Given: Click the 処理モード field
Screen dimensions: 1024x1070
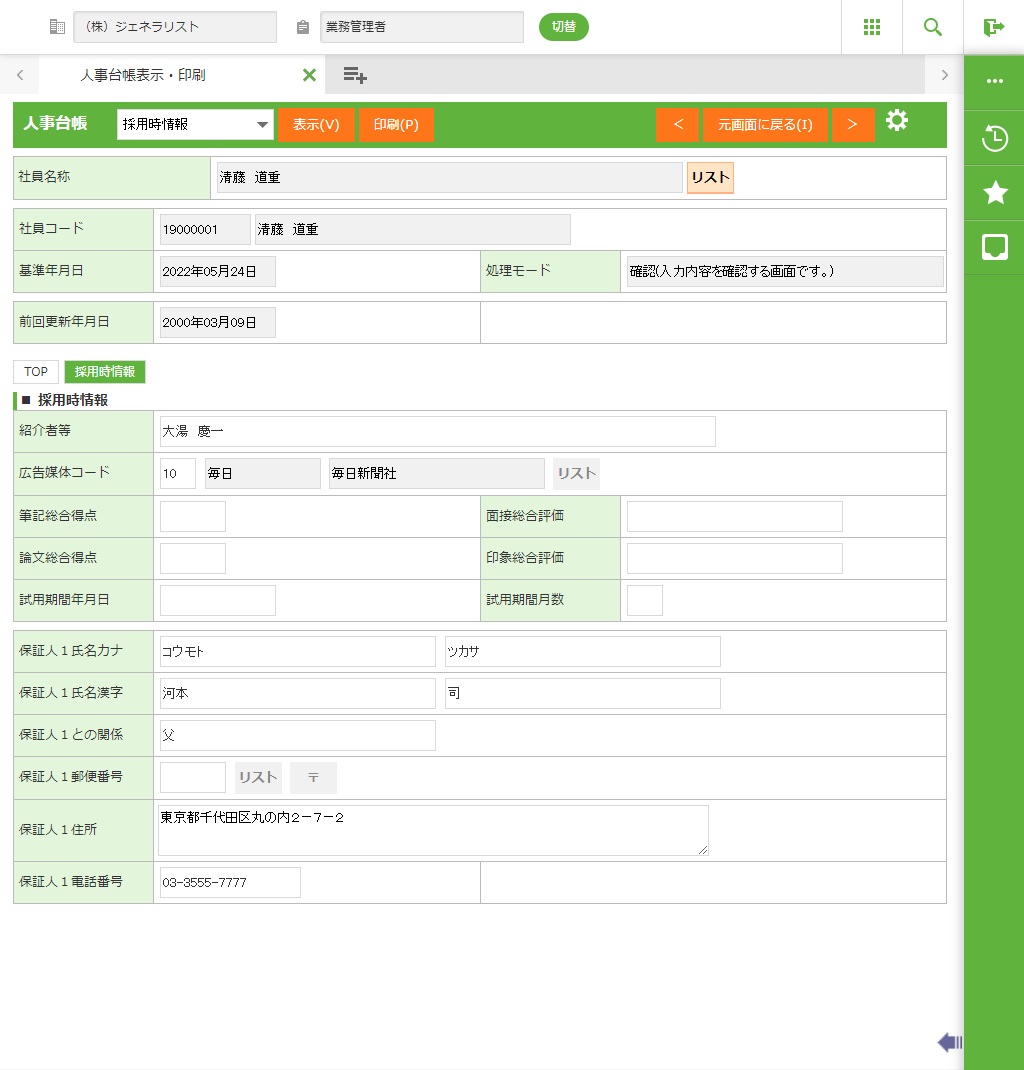Looking at the screenshot, I should 785,272.
